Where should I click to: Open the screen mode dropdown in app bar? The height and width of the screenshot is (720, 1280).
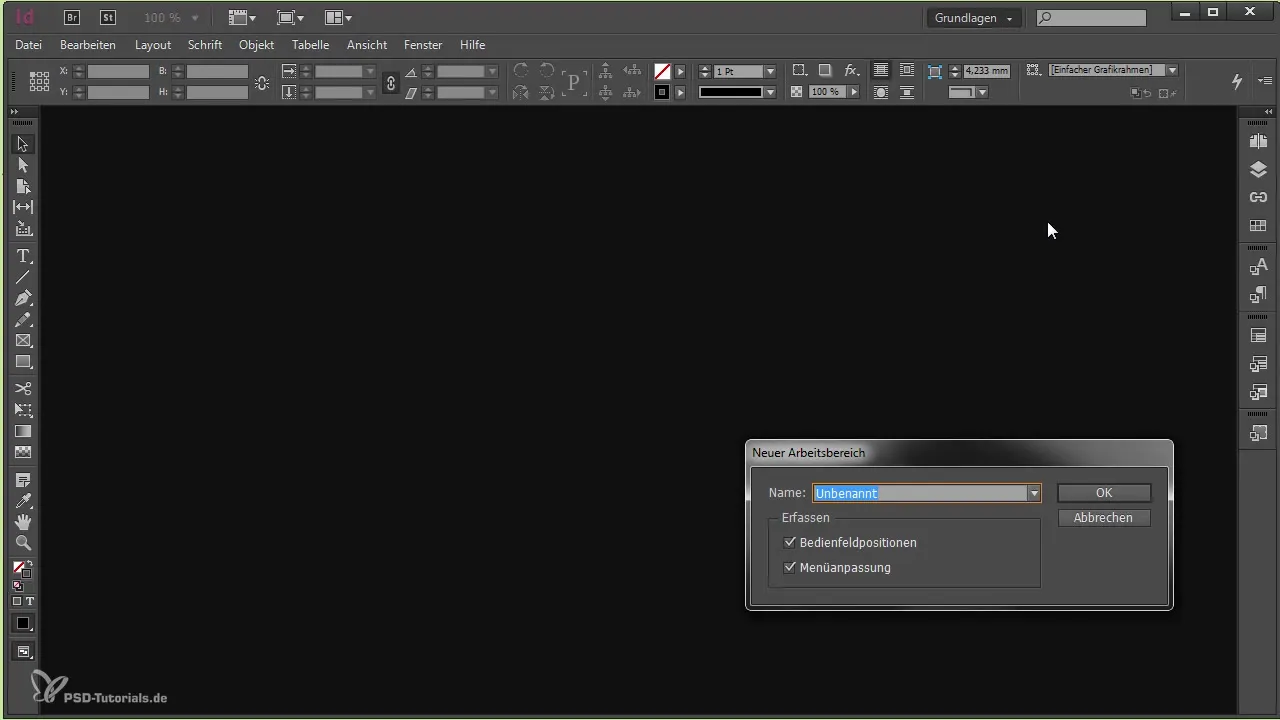[291, 18]
